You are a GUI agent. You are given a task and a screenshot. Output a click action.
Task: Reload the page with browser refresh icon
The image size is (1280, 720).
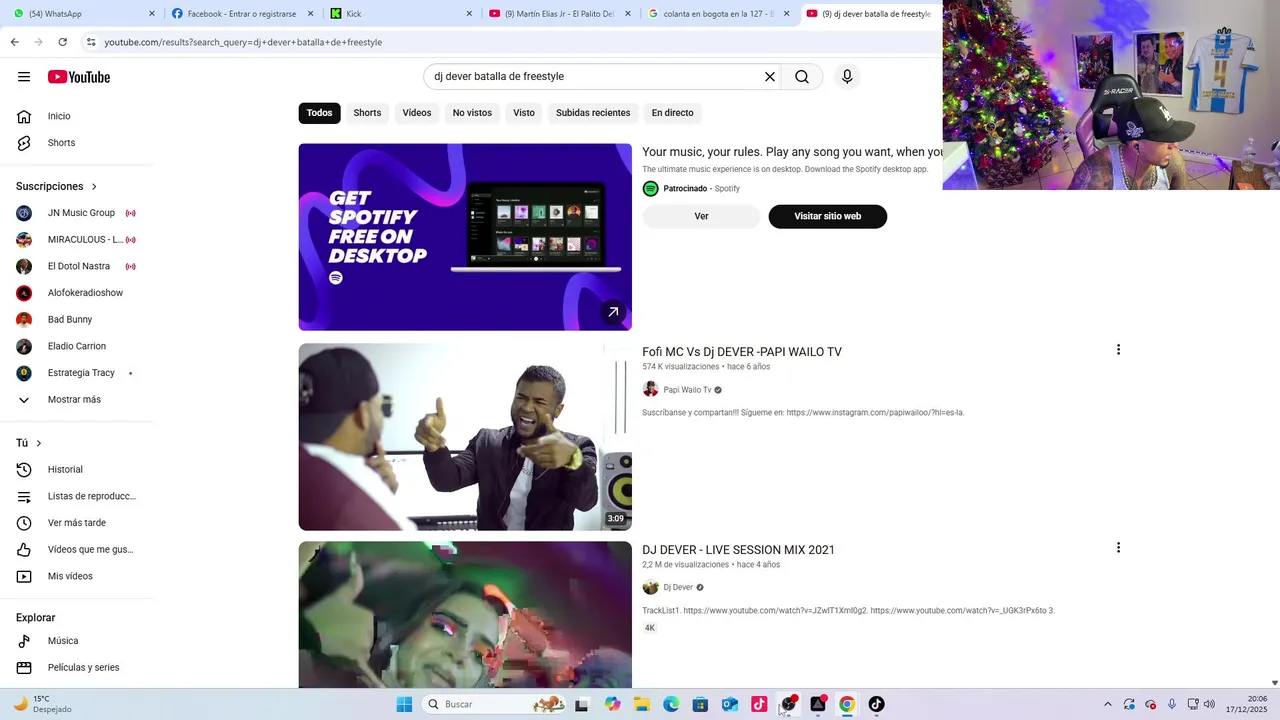62,42
